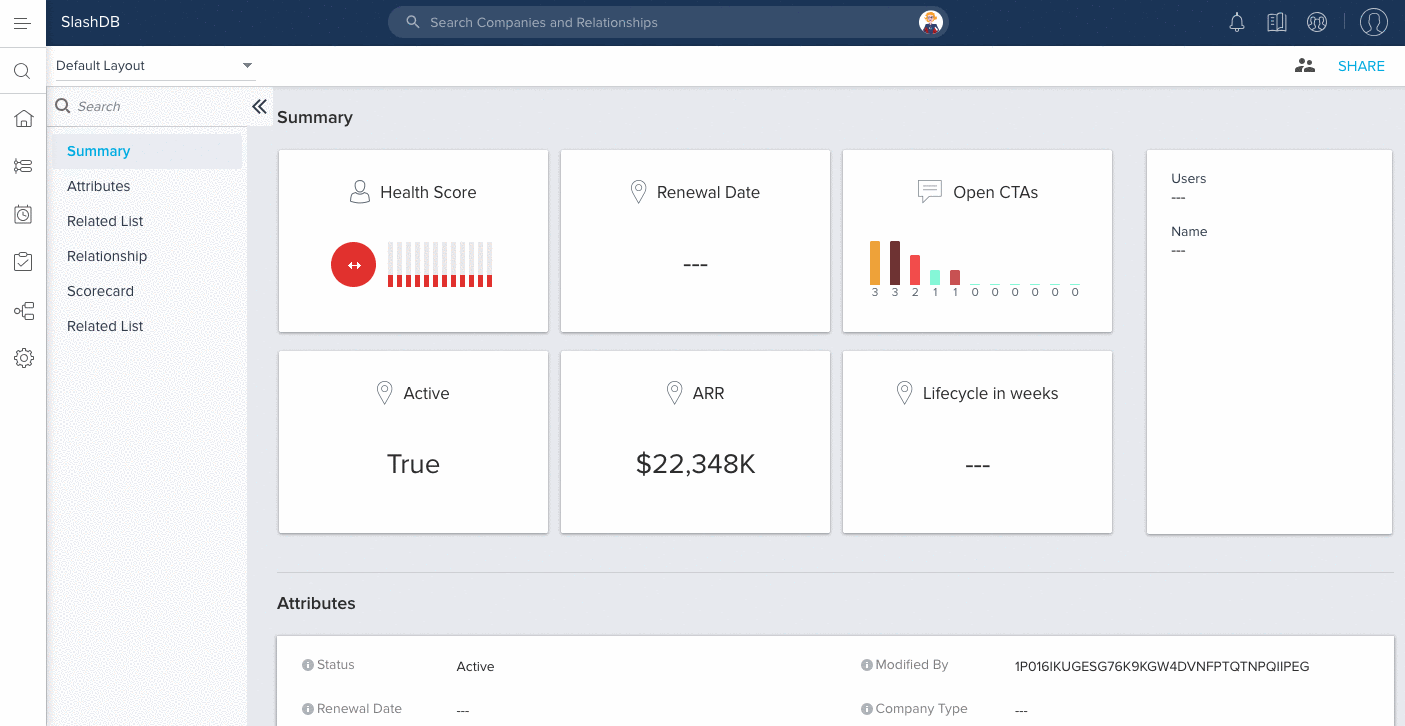Click the magnifier search icon in left rail

(23, 71)
